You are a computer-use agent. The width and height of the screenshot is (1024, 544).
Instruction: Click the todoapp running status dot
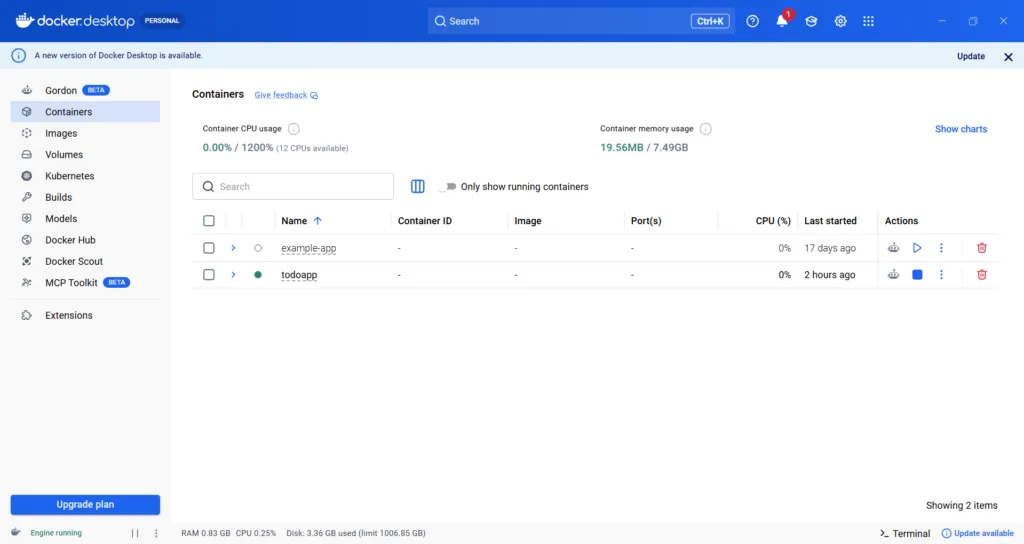click(258, 275)
